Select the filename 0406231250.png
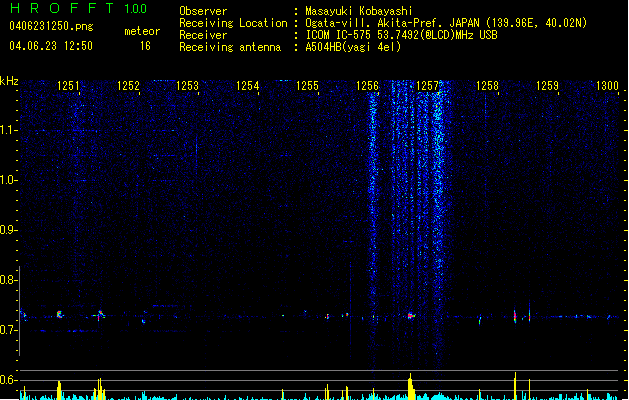 (51, 26)
